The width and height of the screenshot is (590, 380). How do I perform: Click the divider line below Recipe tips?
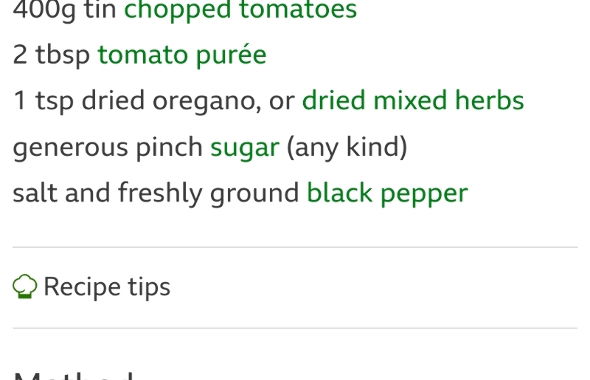pyautogui.click(x=295, y=328)
